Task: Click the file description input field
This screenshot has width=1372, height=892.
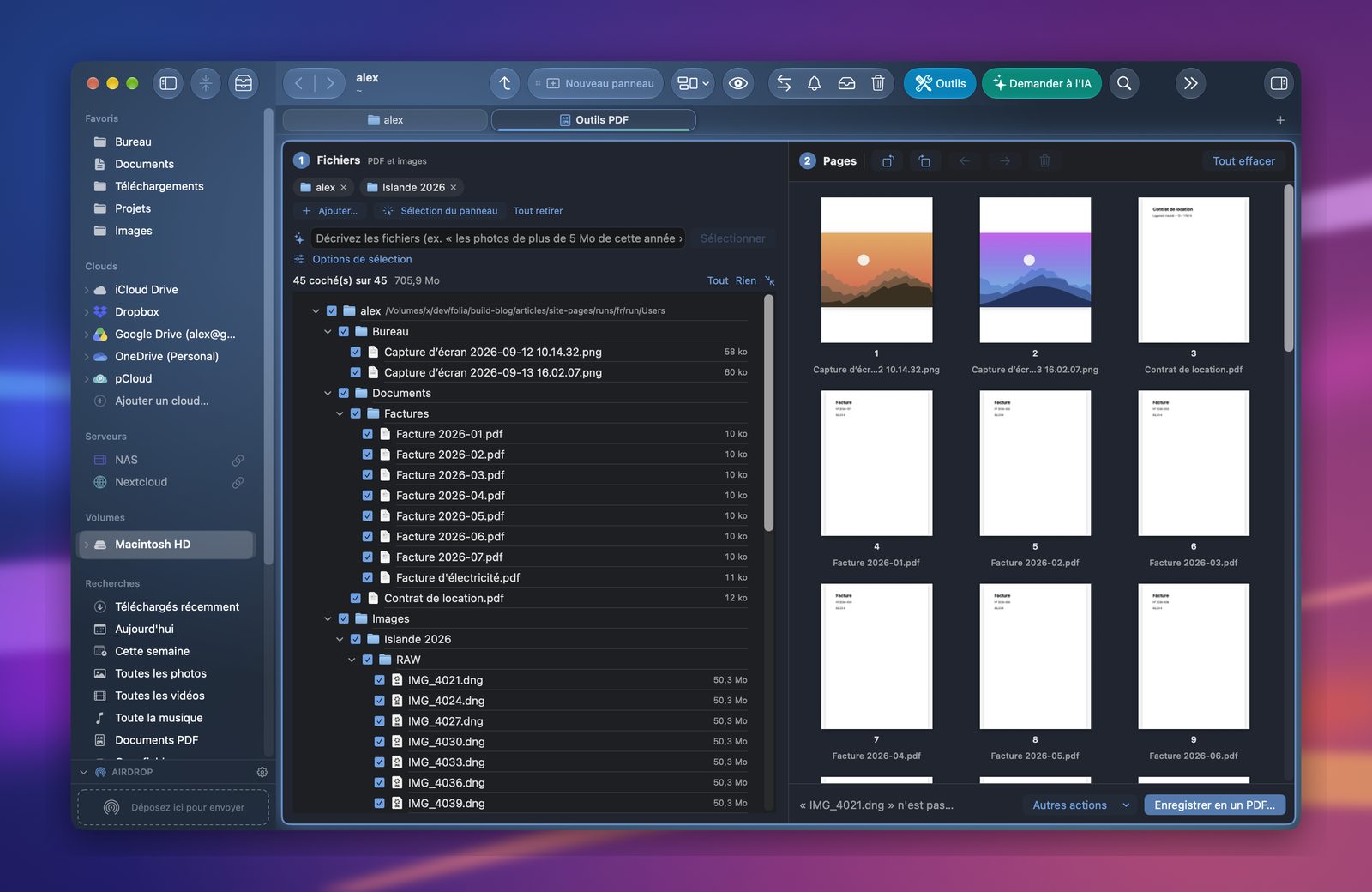Action: coord(497,238)
